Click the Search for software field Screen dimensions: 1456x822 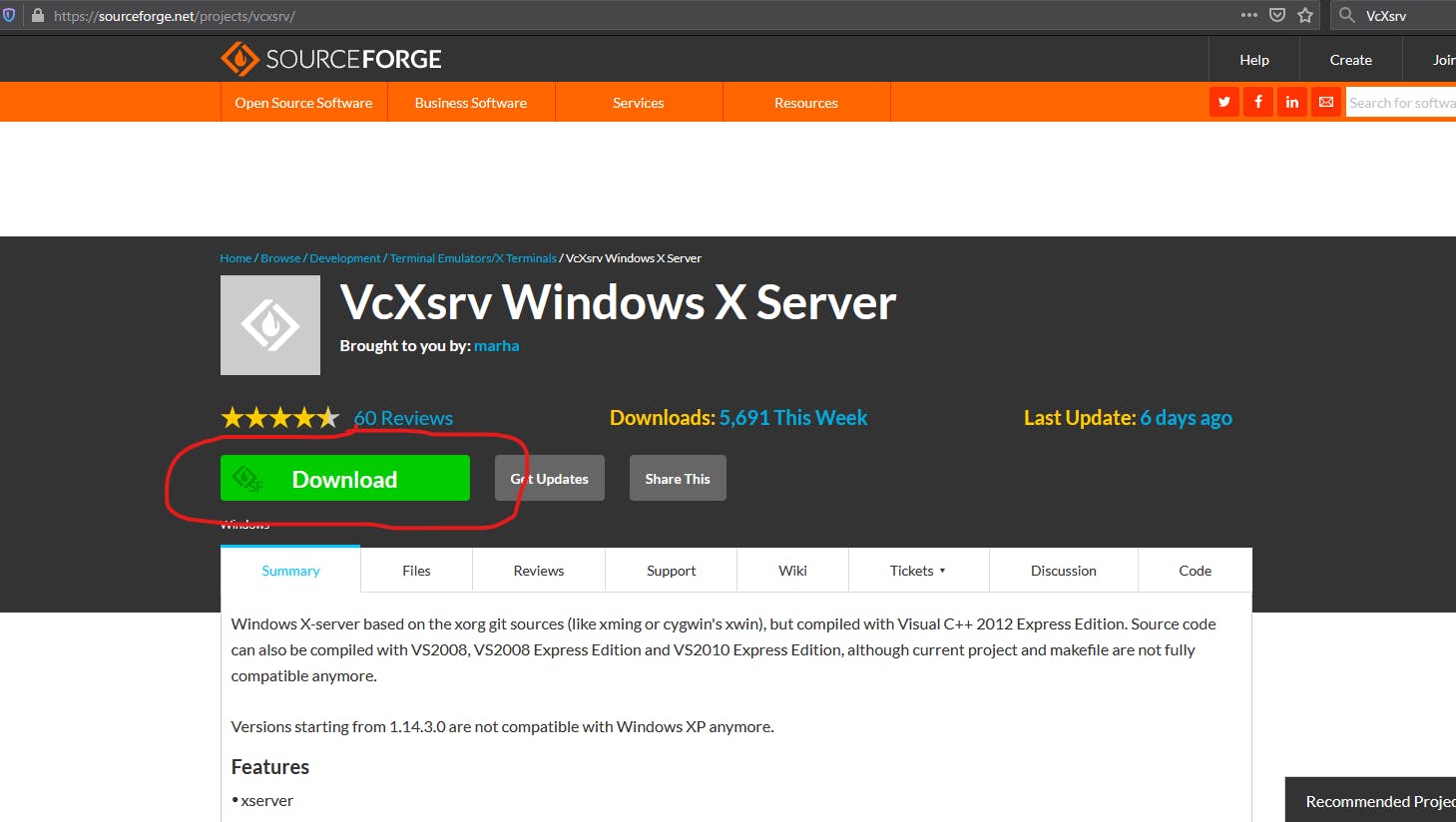[1401, 102]
